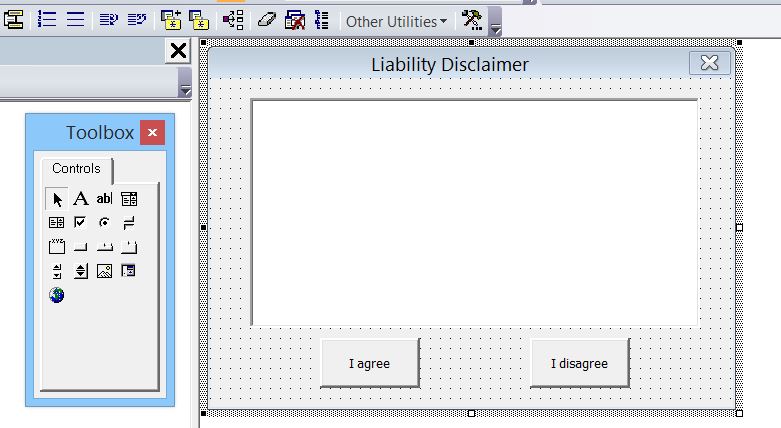Pick the TextBox control tool
This screenshot has width=781, height=428.
click(x=104, y=199)
